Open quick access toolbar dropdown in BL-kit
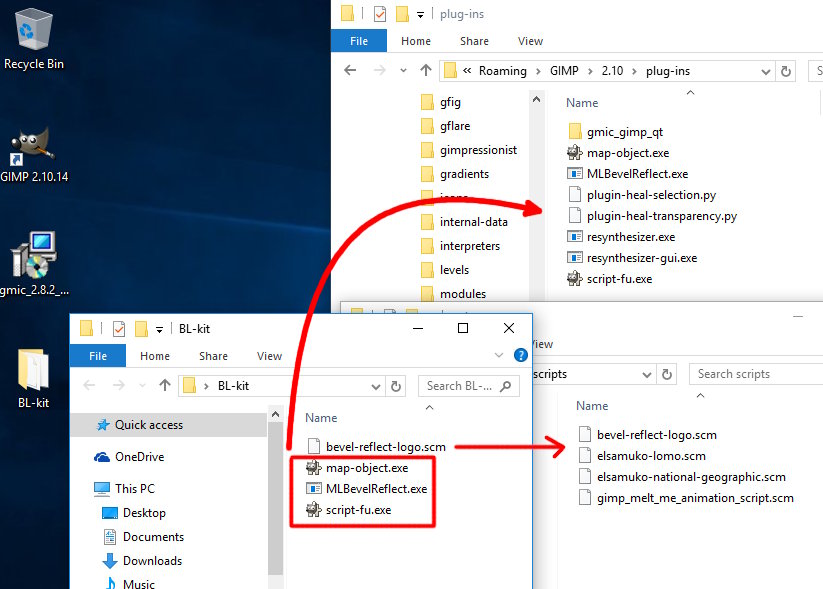 pos(159,330)
